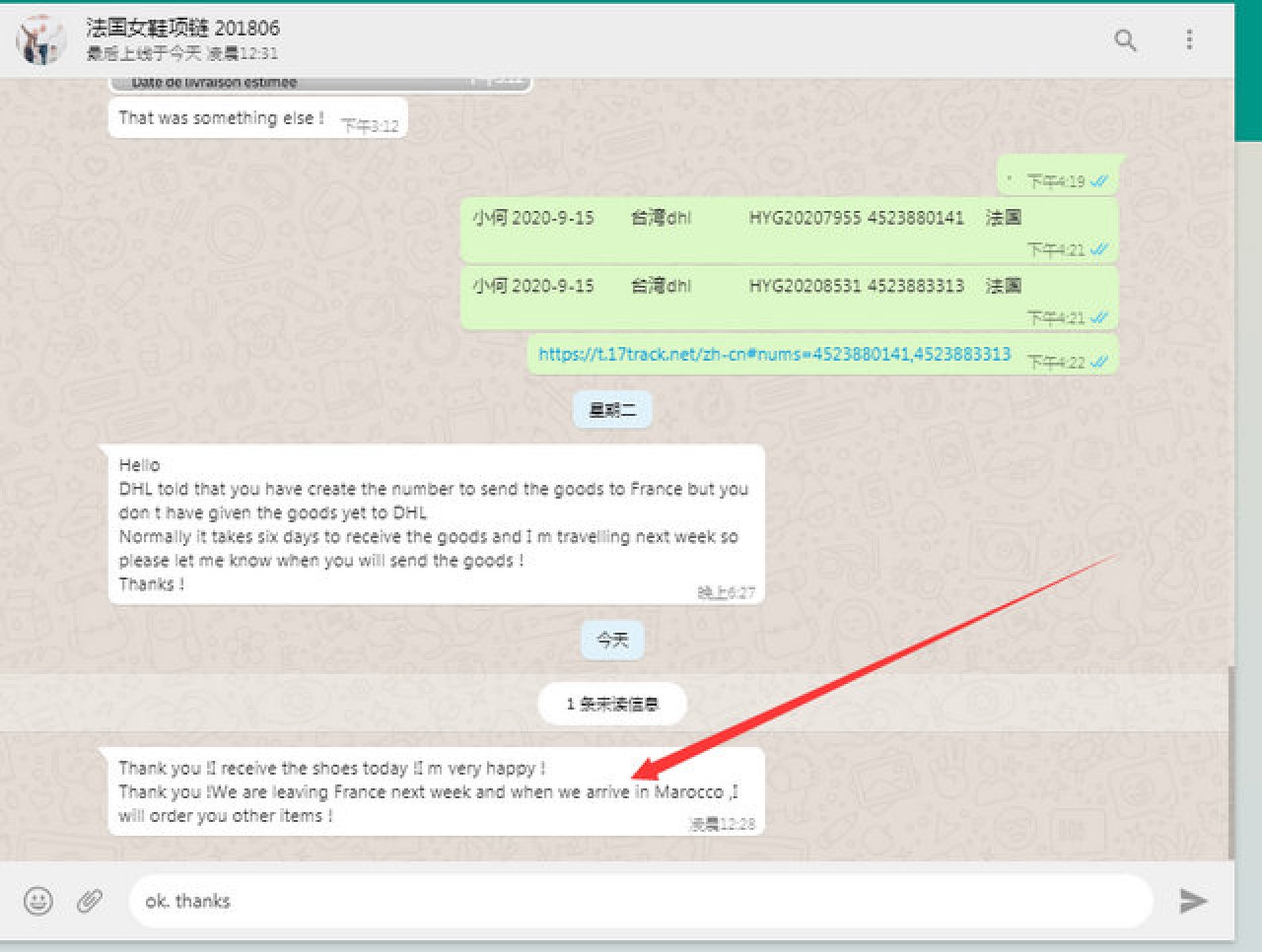This screenshot has height=952, width=1262.
Task: Click the "Hello DHL told that" message
Action: tap(434, 524)
